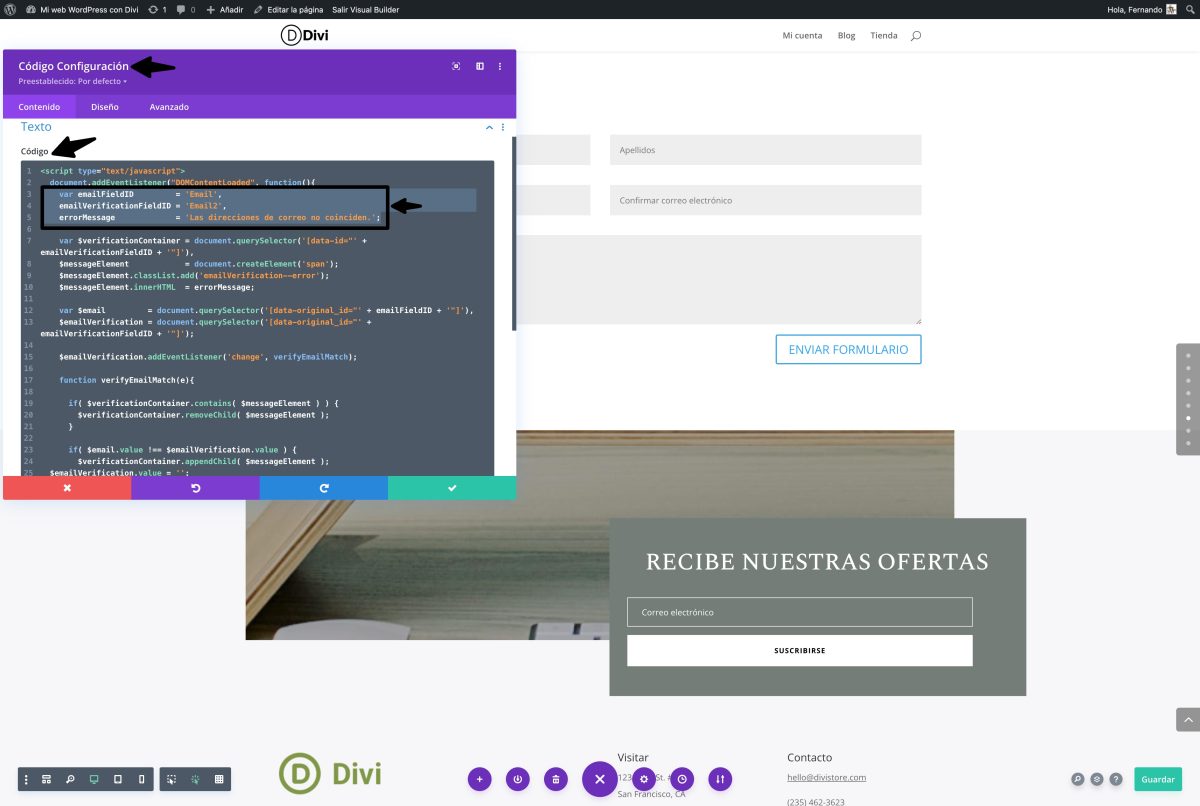1200x806 pixels.
Task: Toggle click interaction mode in builder toolbar
Action: (x=170, y=779)
